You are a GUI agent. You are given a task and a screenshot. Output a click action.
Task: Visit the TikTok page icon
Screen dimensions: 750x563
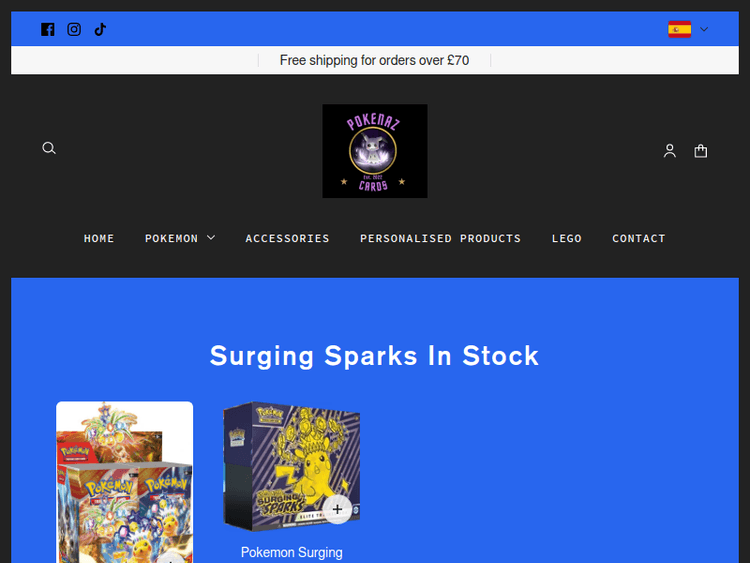coord(100,30)
